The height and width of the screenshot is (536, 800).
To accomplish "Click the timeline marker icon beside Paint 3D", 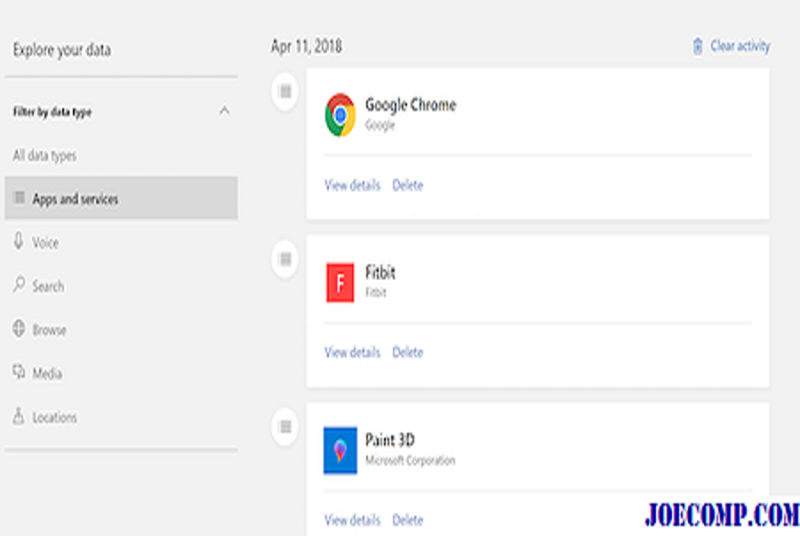I will tap(285, 426).
